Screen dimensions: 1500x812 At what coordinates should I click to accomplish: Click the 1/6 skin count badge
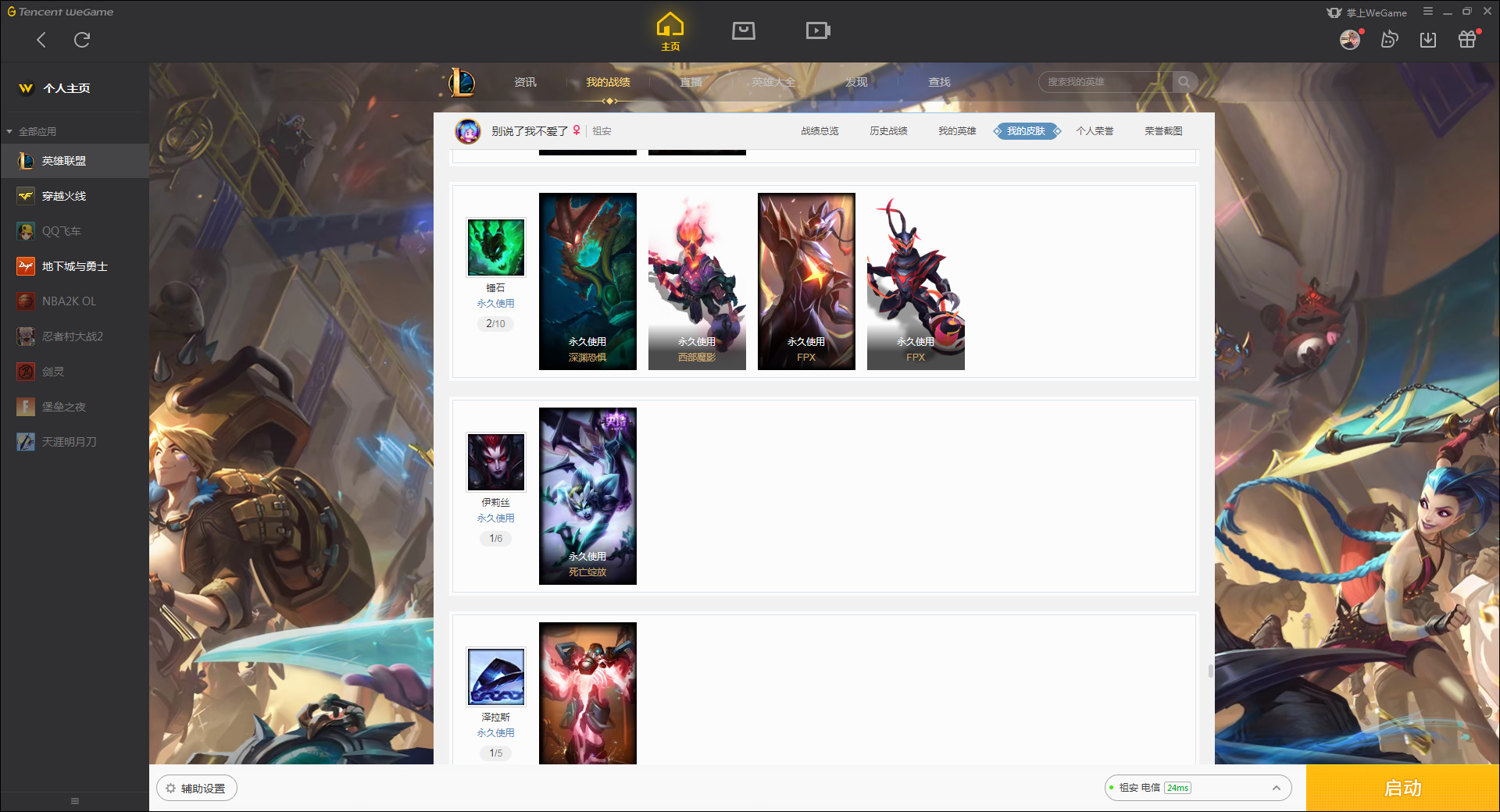tap(495, 538)
